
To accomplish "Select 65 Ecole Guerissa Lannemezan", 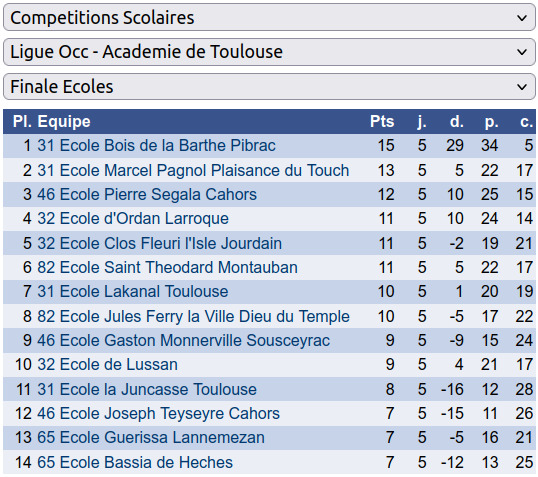I will (151, 438).
